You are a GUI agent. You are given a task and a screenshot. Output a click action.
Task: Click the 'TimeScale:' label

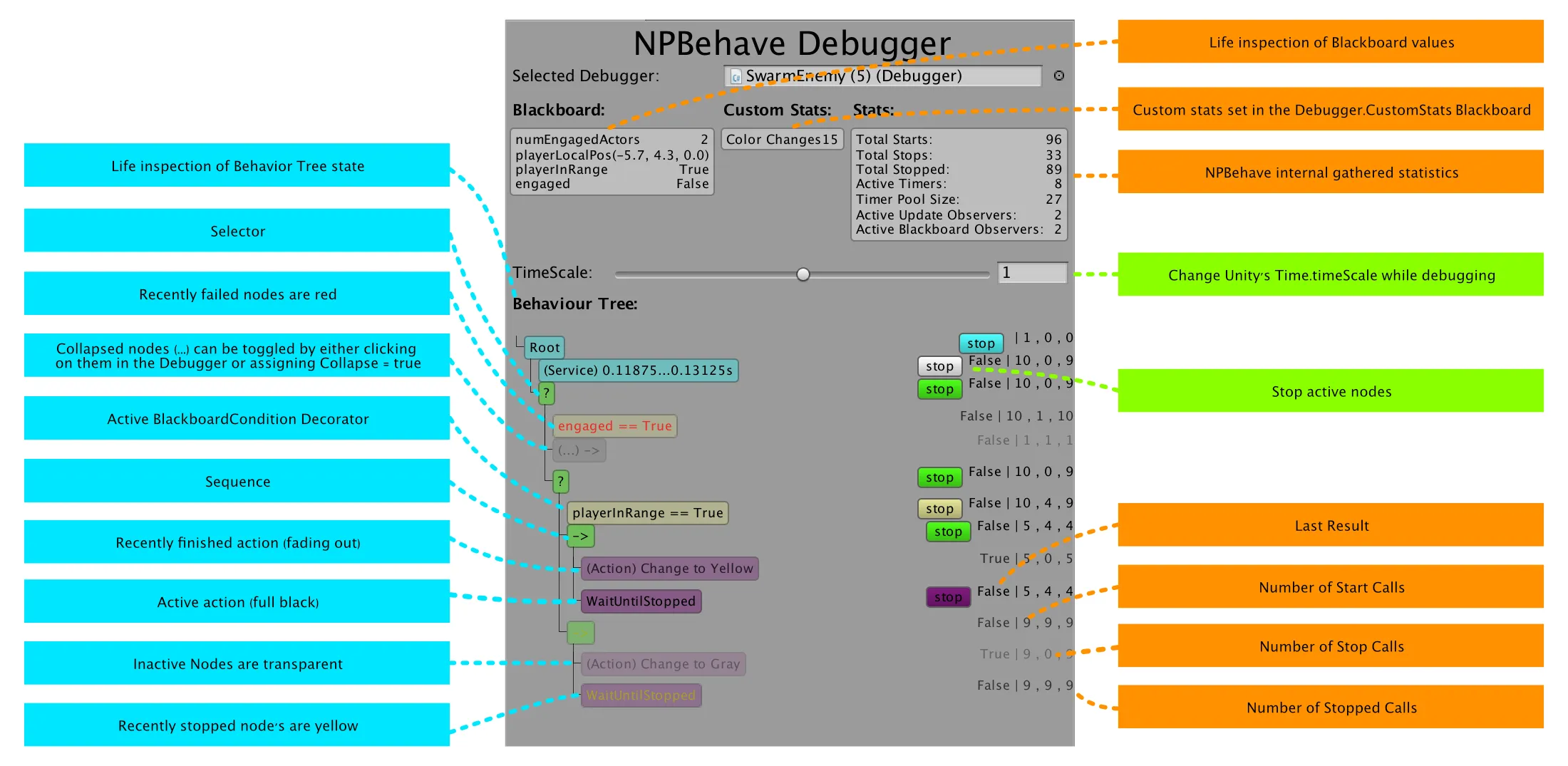[552, 272]
